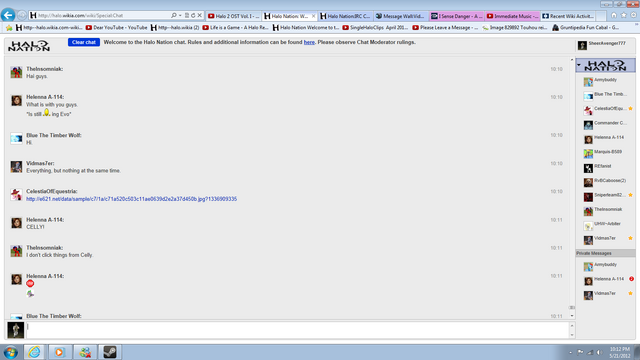Open Helenna A-114 private message
The width and height of the screenshot is (640, 360).
(x=606, y=280)
